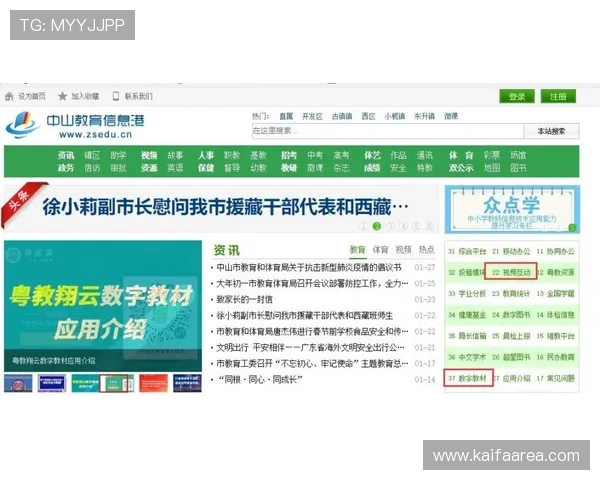Open 33 学业分析 in the platform grid
Viewport: 600px width, 480px height.
(467, 294)
